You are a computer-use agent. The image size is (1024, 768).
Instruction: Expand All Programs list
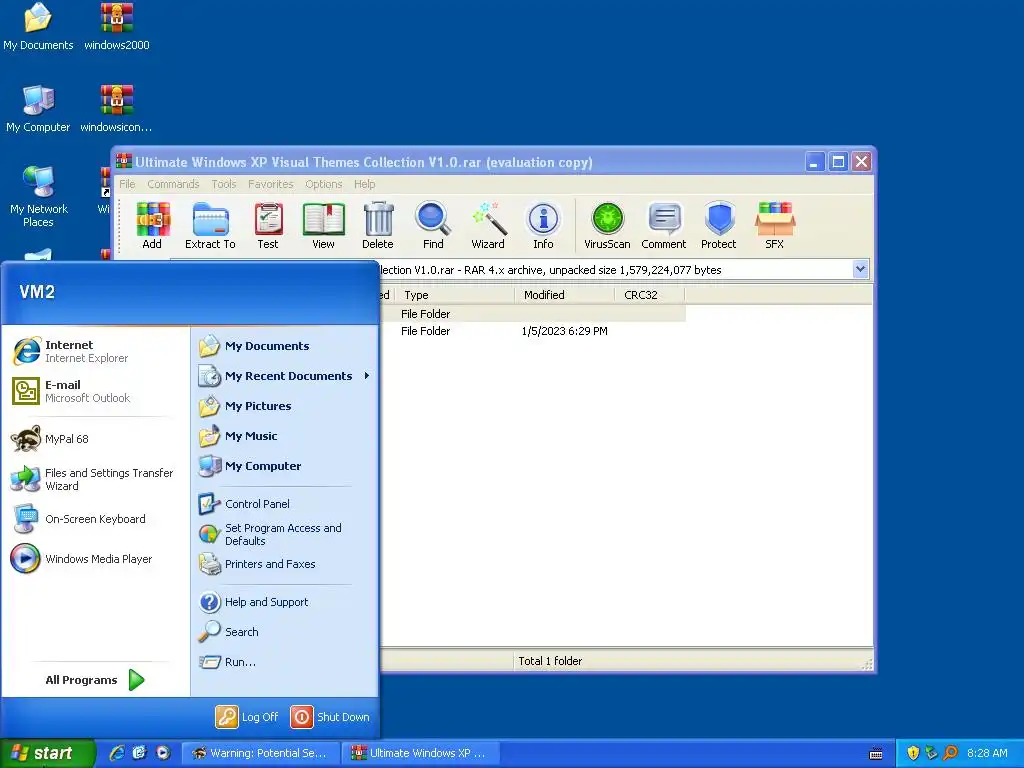[x=95, y=680]
